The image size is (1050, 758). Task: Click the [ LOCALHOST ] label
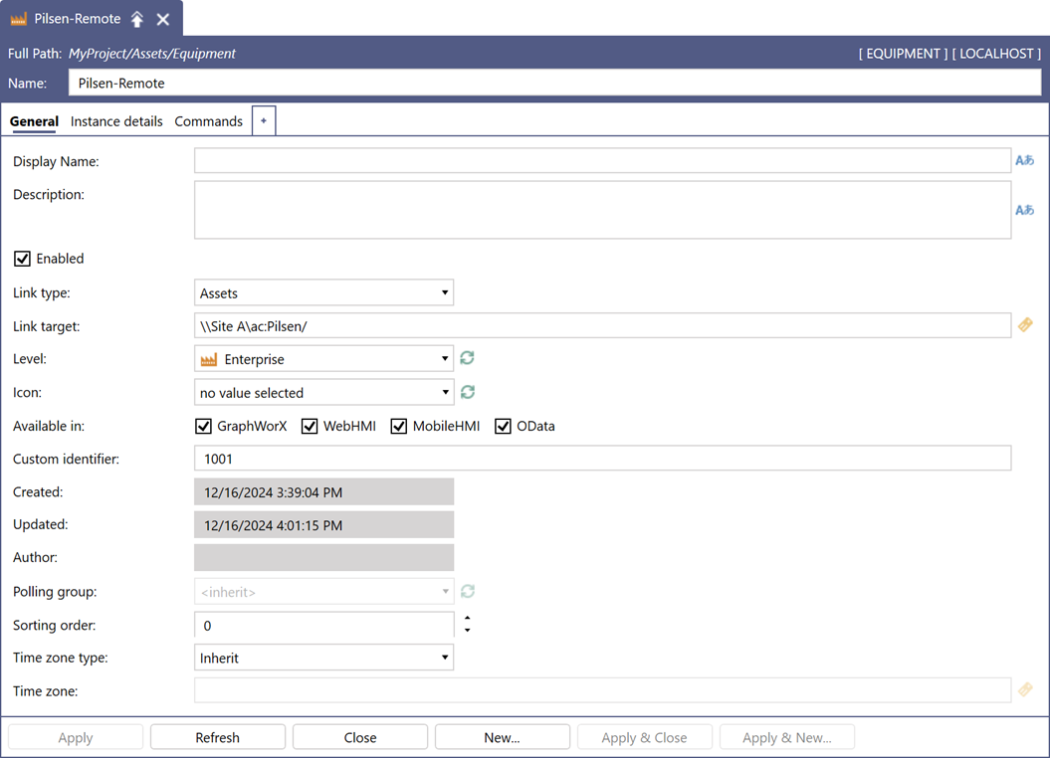[996, 54]
